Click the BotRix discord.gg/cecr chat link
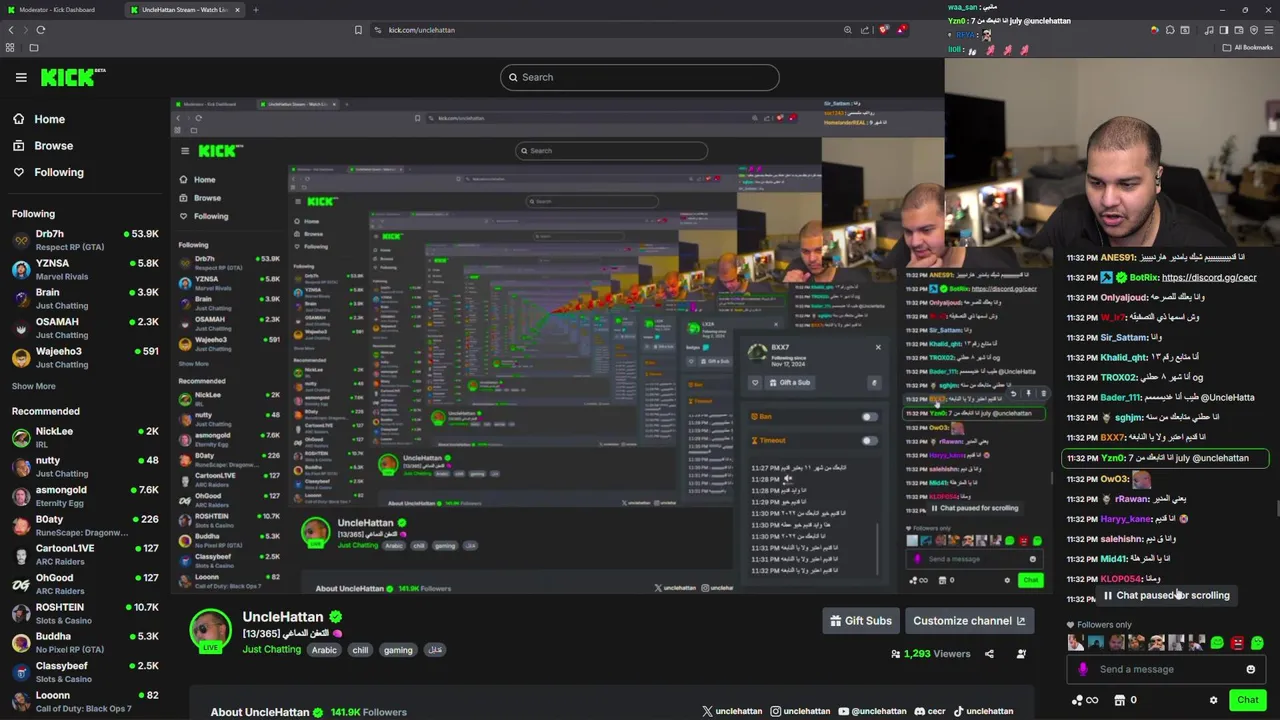 pyautogui.click(x=1209, y=277)
